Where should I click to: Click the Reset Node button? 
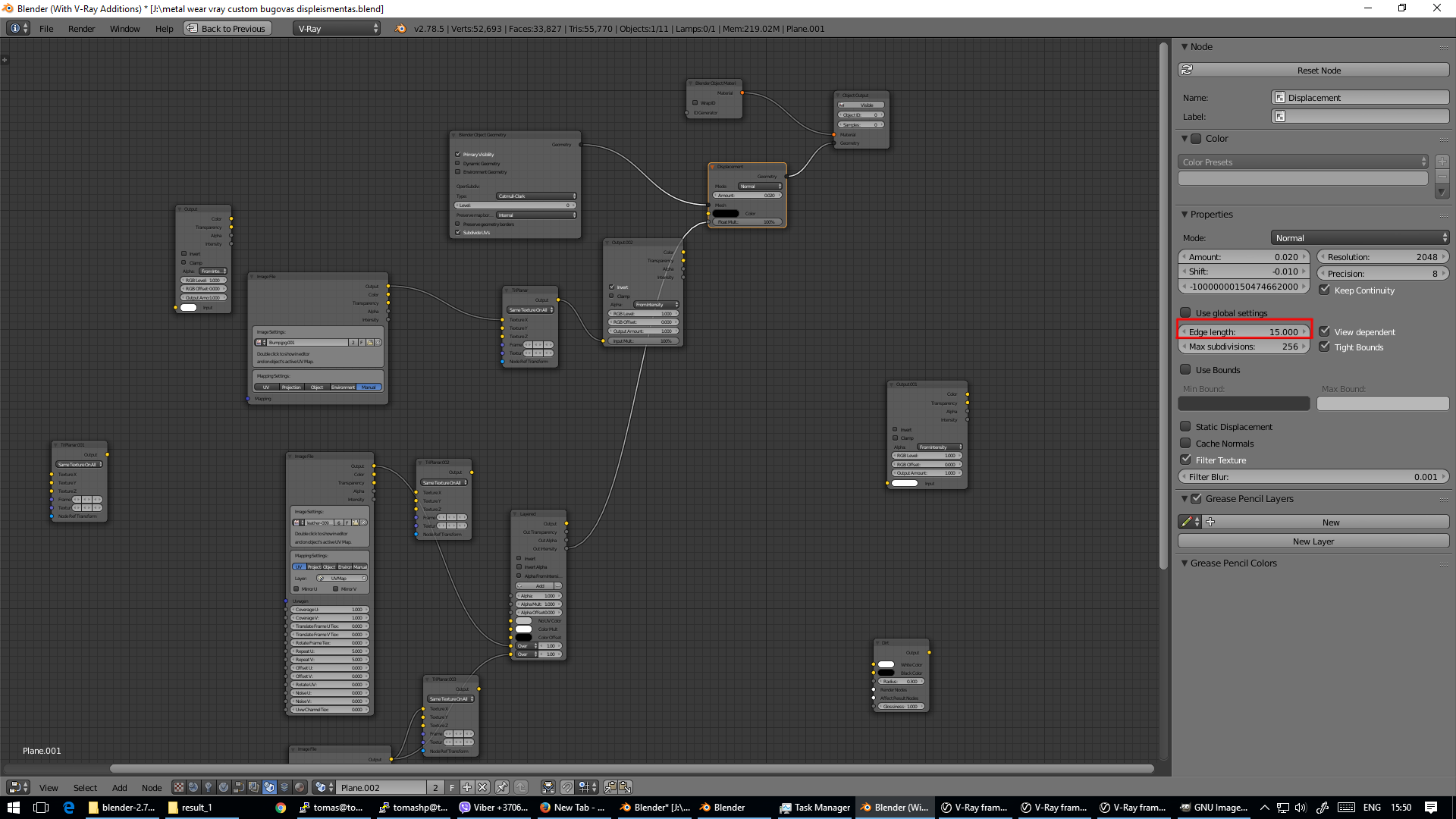coord(1313,70)
